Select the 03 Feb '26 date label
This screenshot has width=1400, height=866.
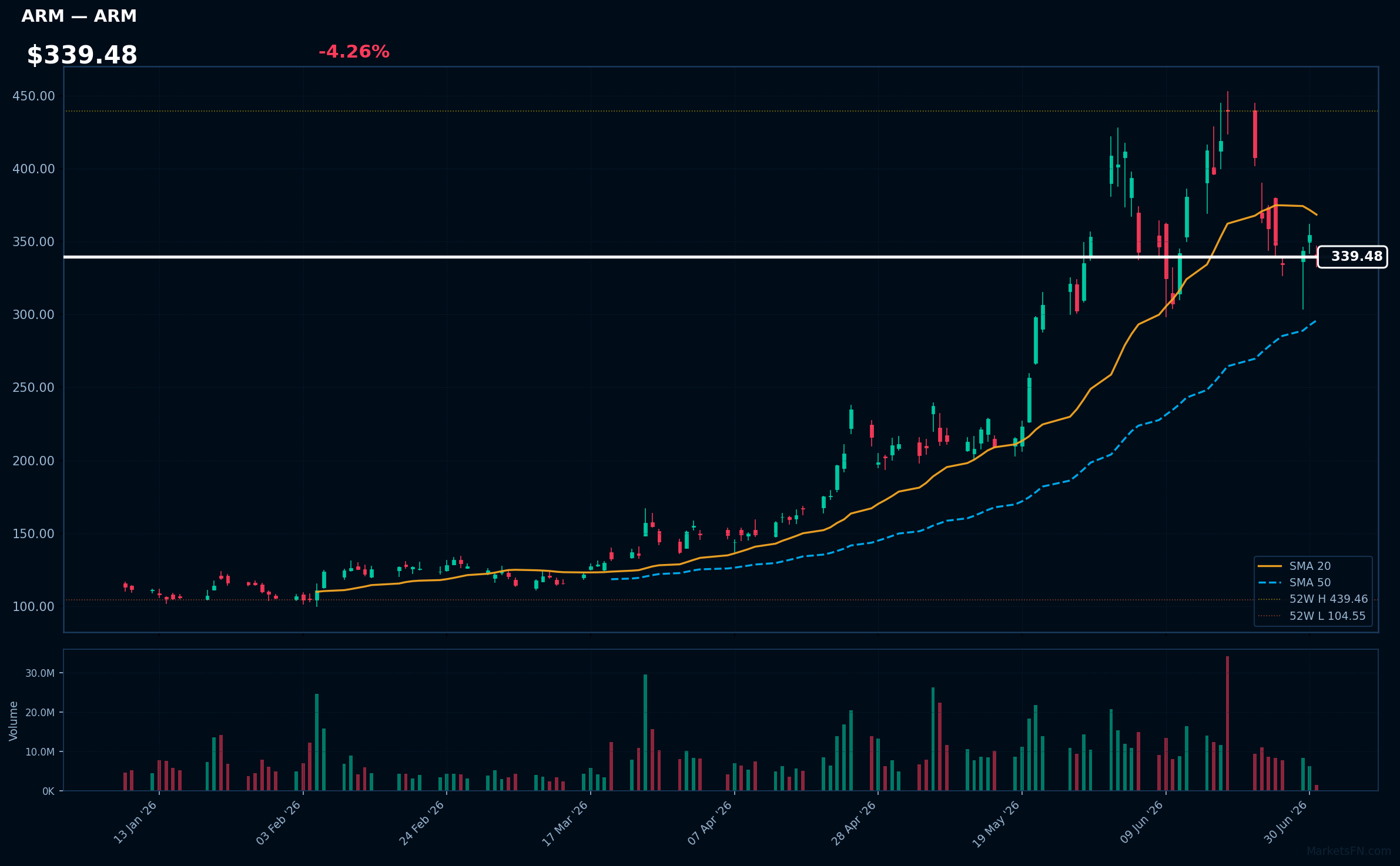tap(279, 823)
